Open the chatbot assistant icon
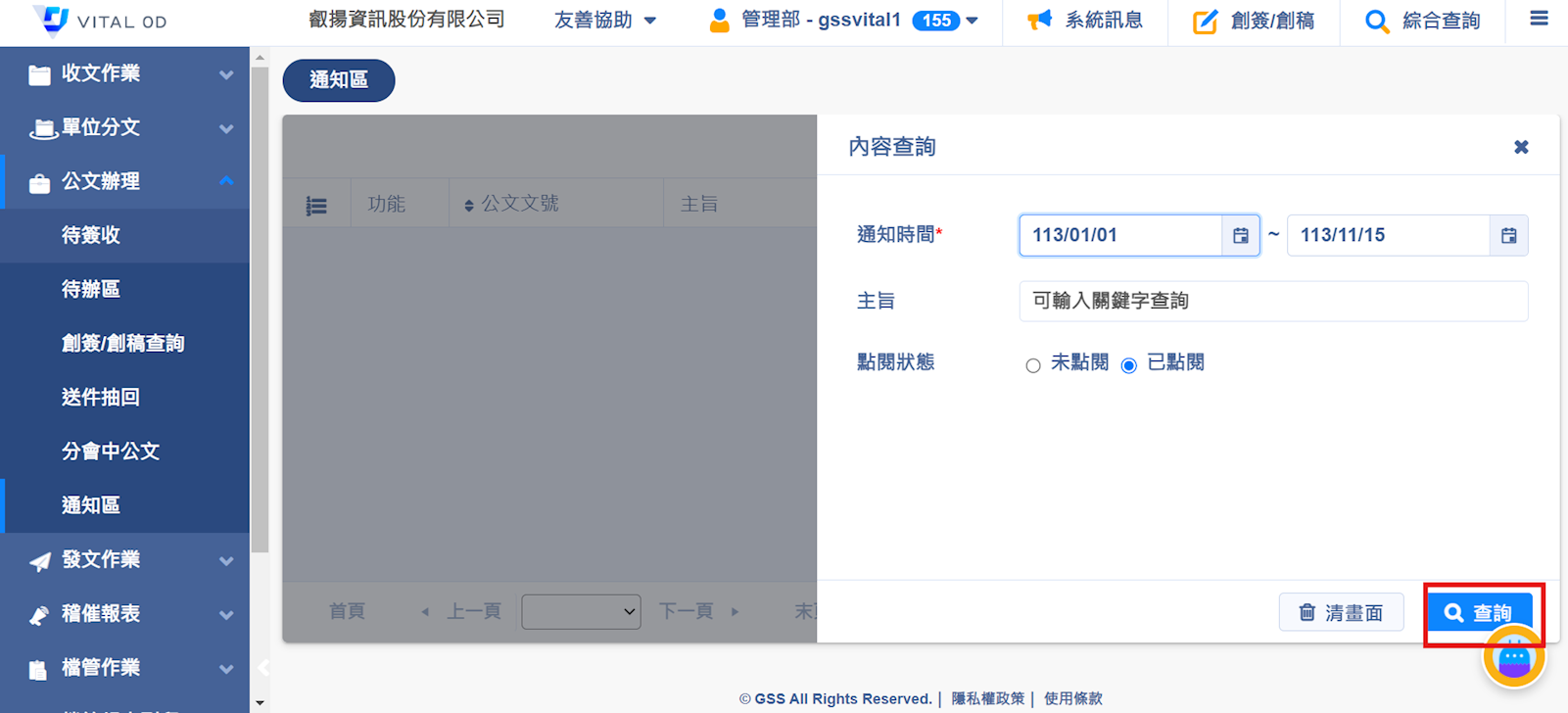Viewport: 1568px width, 713px height. pos(1513,657)
